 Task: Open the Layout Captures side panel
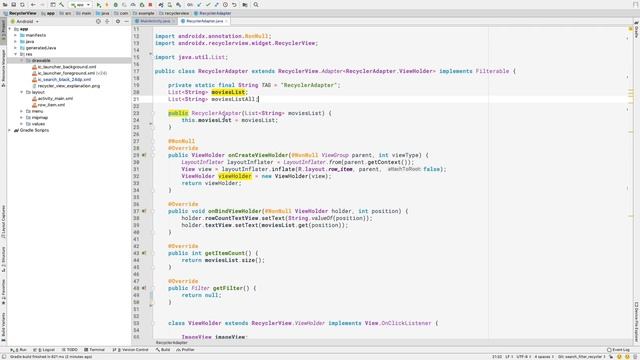click(3, 222)
